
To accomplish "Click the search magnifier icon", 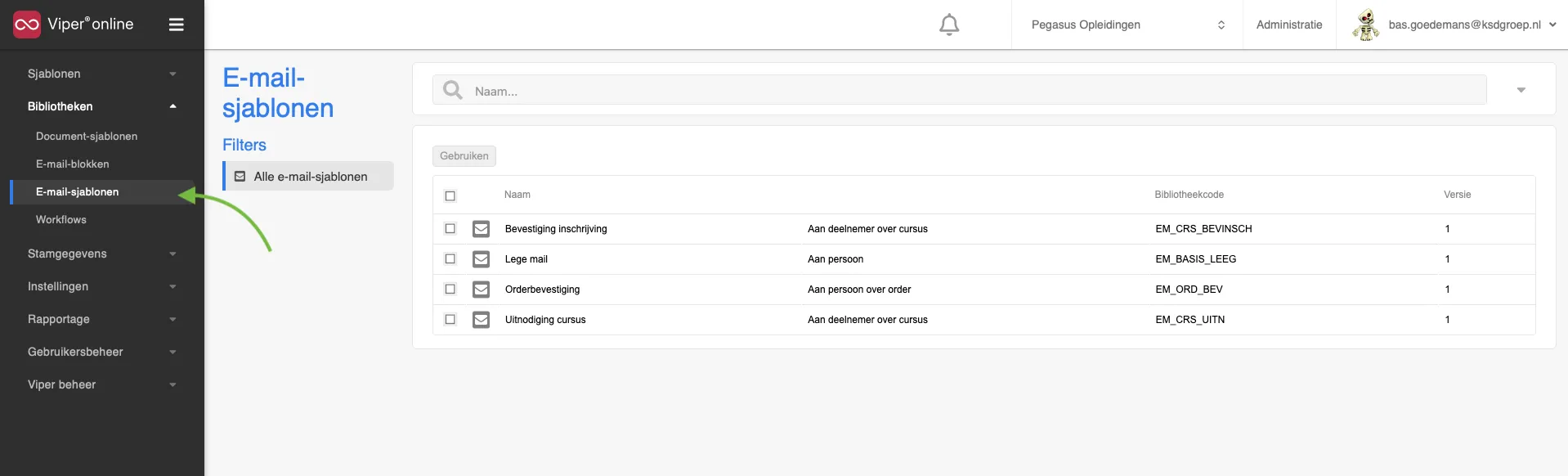I will click(x=453, y=90).
